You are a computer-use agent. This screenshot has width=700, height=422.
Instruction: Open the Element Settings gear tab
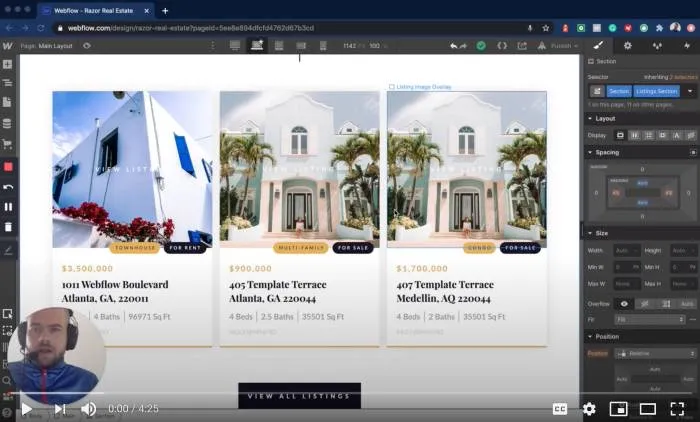628,45
